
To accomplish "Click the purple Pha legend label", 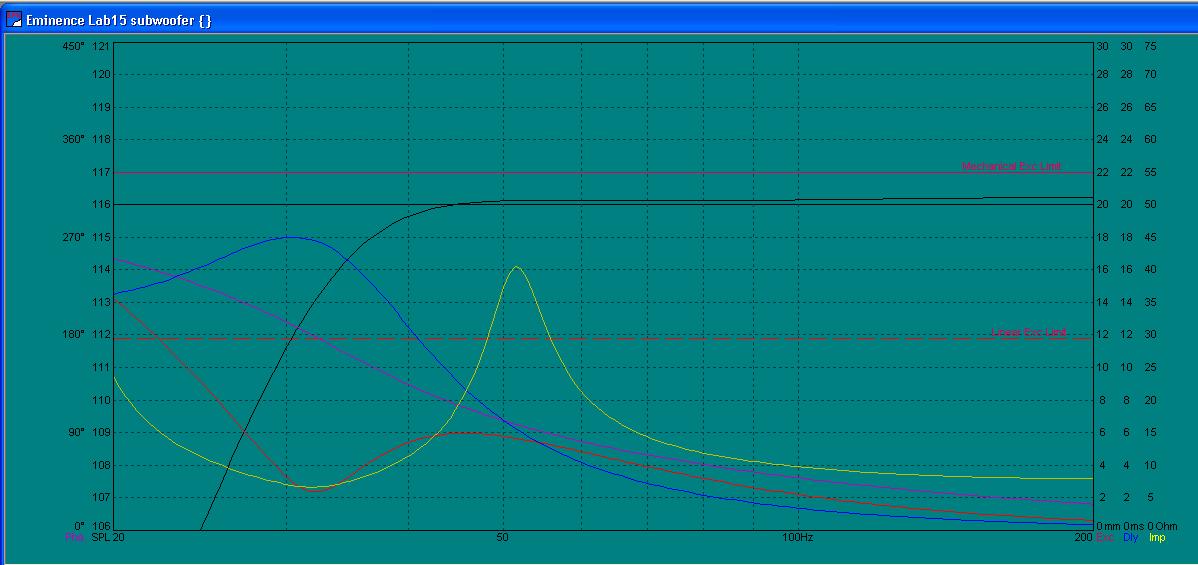I will [x=73, y=538].
